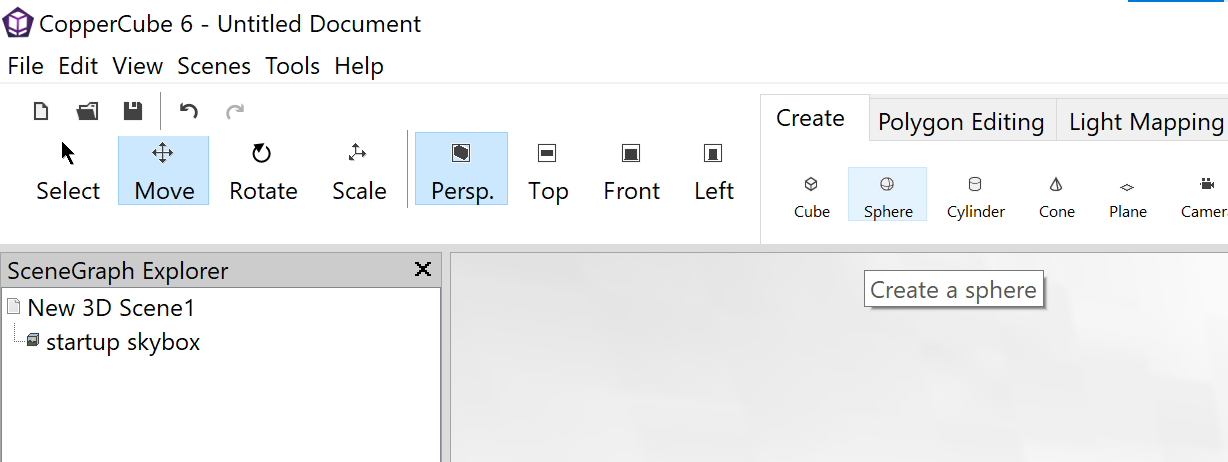The image size is (1228, 462).
Task: Activate the Rotate tool
Action: (x=263, y=171)
